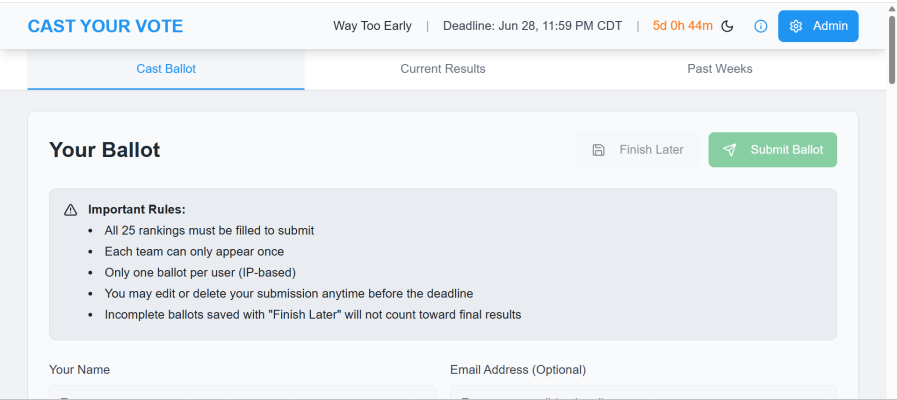This screenshot has height=400, width=897.
Task: Click the Finish Later button text
Action: point(651,150)
